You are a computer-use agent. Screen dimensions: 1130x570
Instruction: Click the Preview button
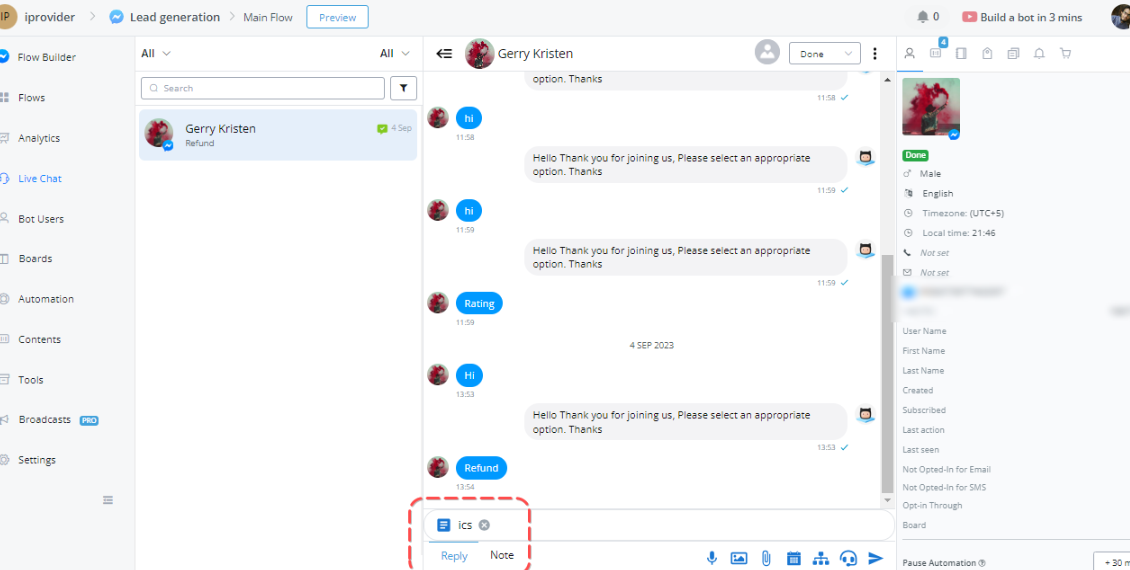(x=337, y=17)
